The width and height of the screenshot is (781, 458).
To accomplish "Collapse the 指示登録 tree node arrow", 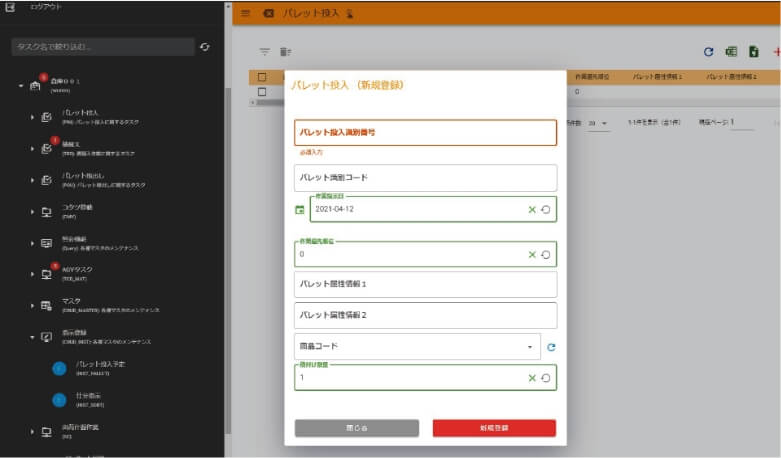I will click(x=32, y=337).
